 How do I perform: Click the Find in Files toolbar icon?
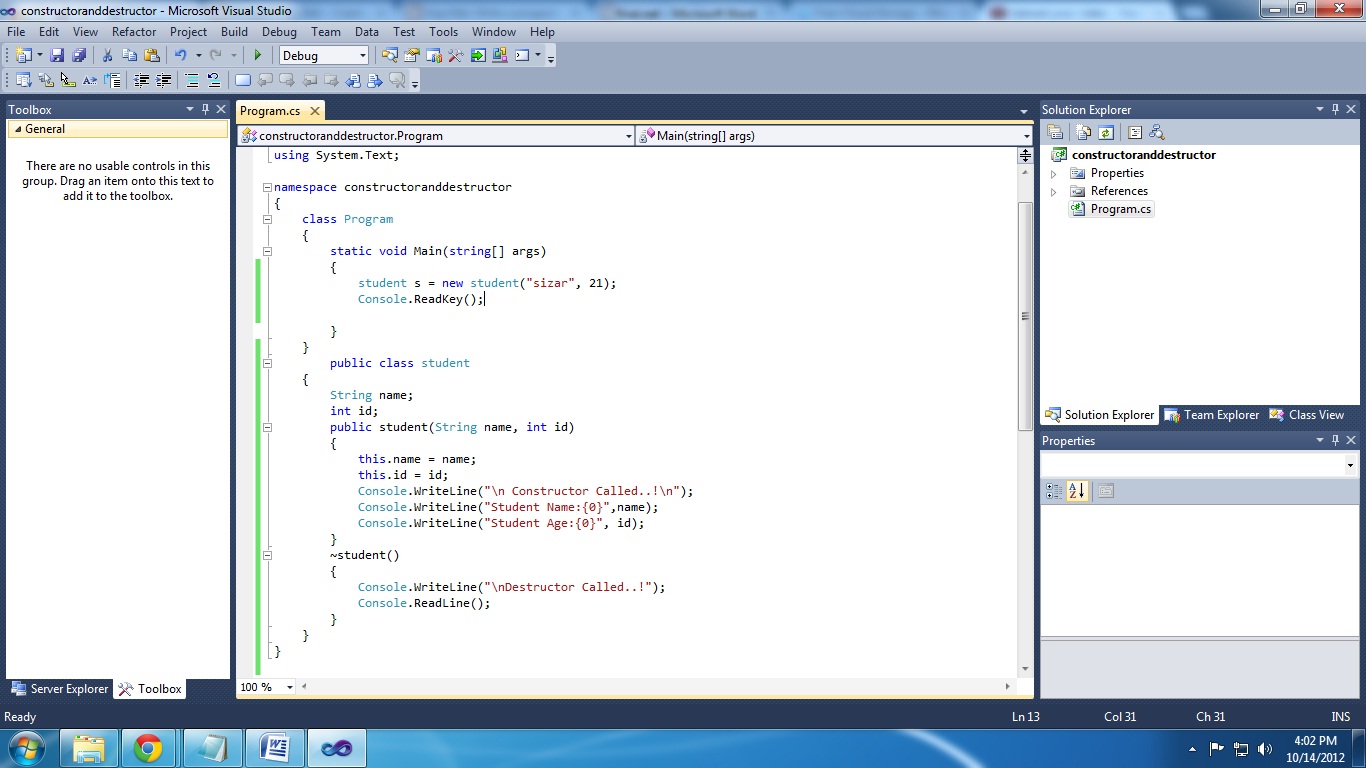(x=390, y=55)
